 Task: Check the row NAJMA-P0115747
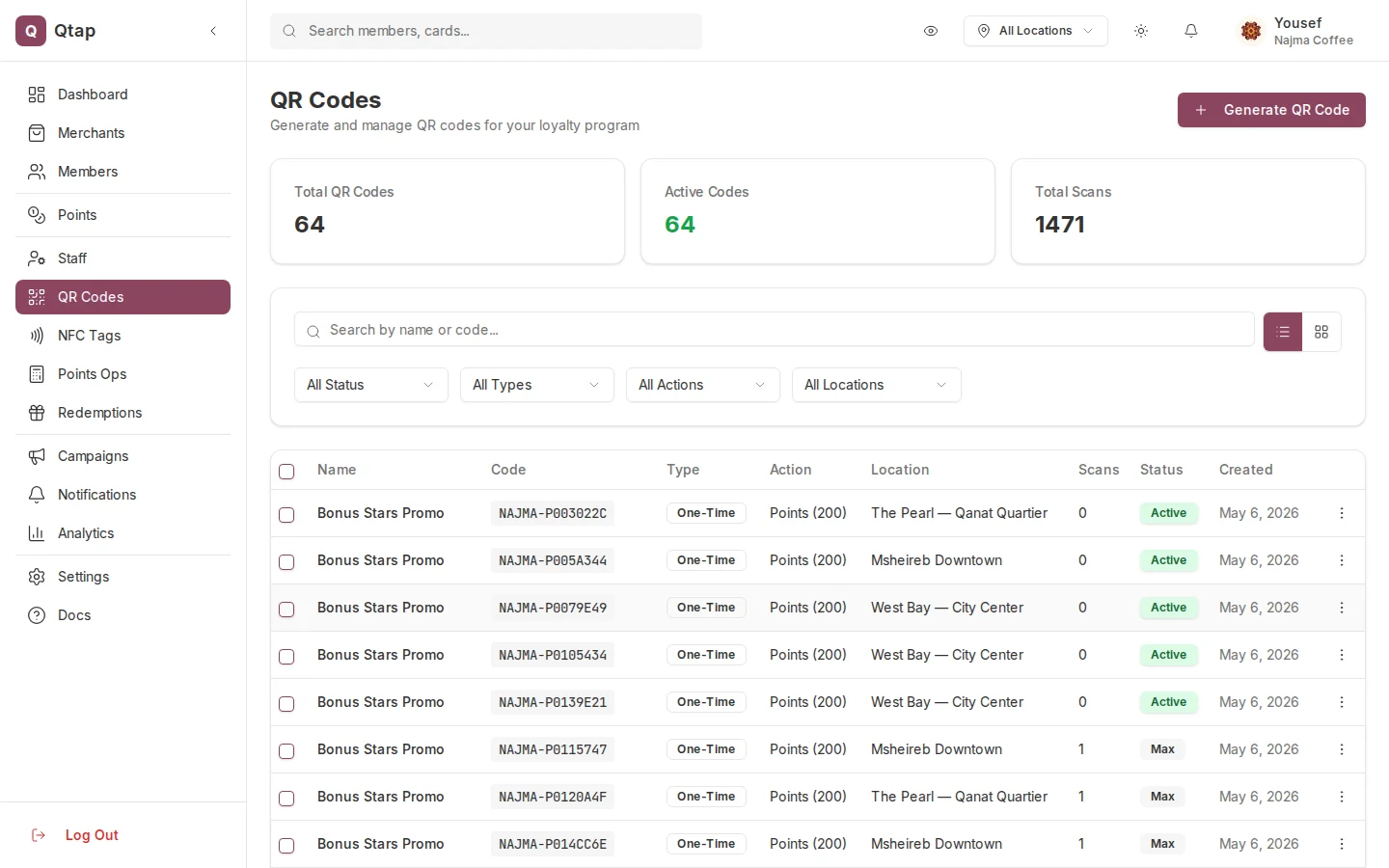[286, 750]
